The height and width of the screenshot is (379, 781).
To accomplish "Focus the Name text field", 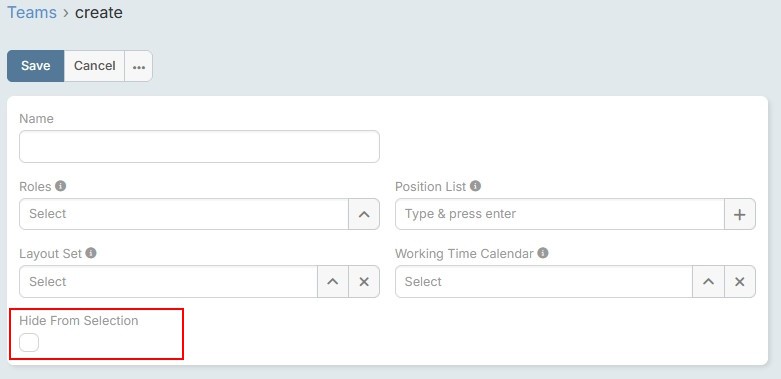I will (199, 146).
